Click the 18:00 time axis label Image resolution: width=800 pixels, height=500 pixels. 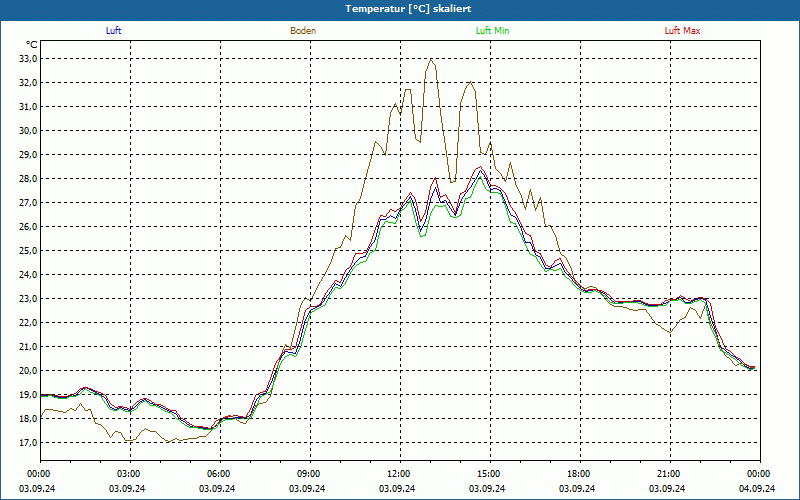tap(580, 474)
